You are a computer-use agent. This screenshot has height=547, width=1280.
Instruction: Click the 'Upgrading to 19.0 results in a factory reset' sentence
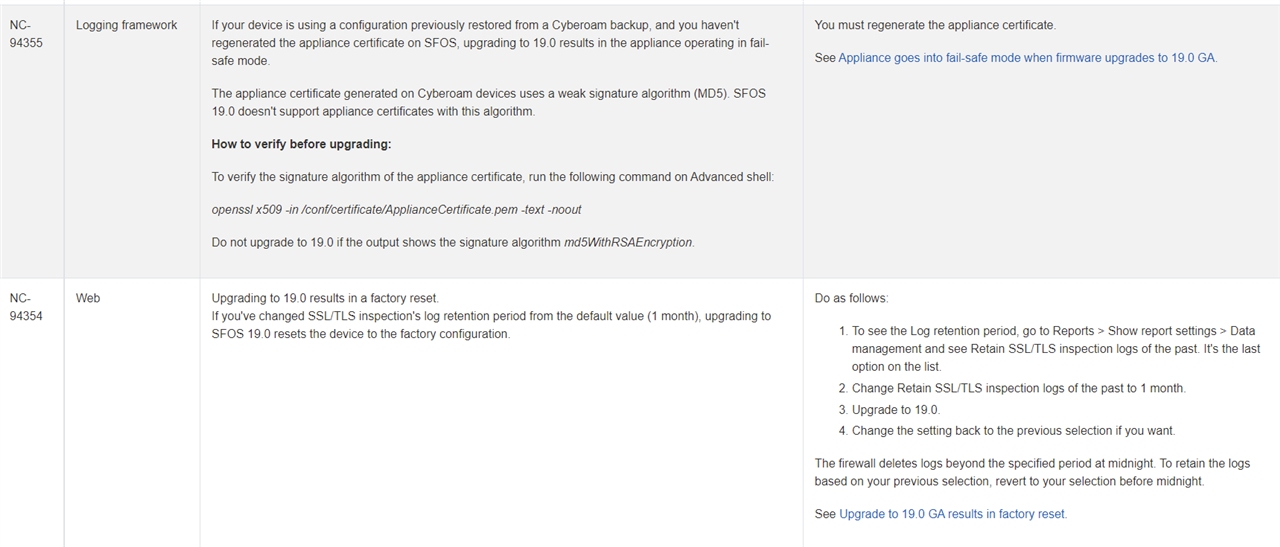click(325, 298)
